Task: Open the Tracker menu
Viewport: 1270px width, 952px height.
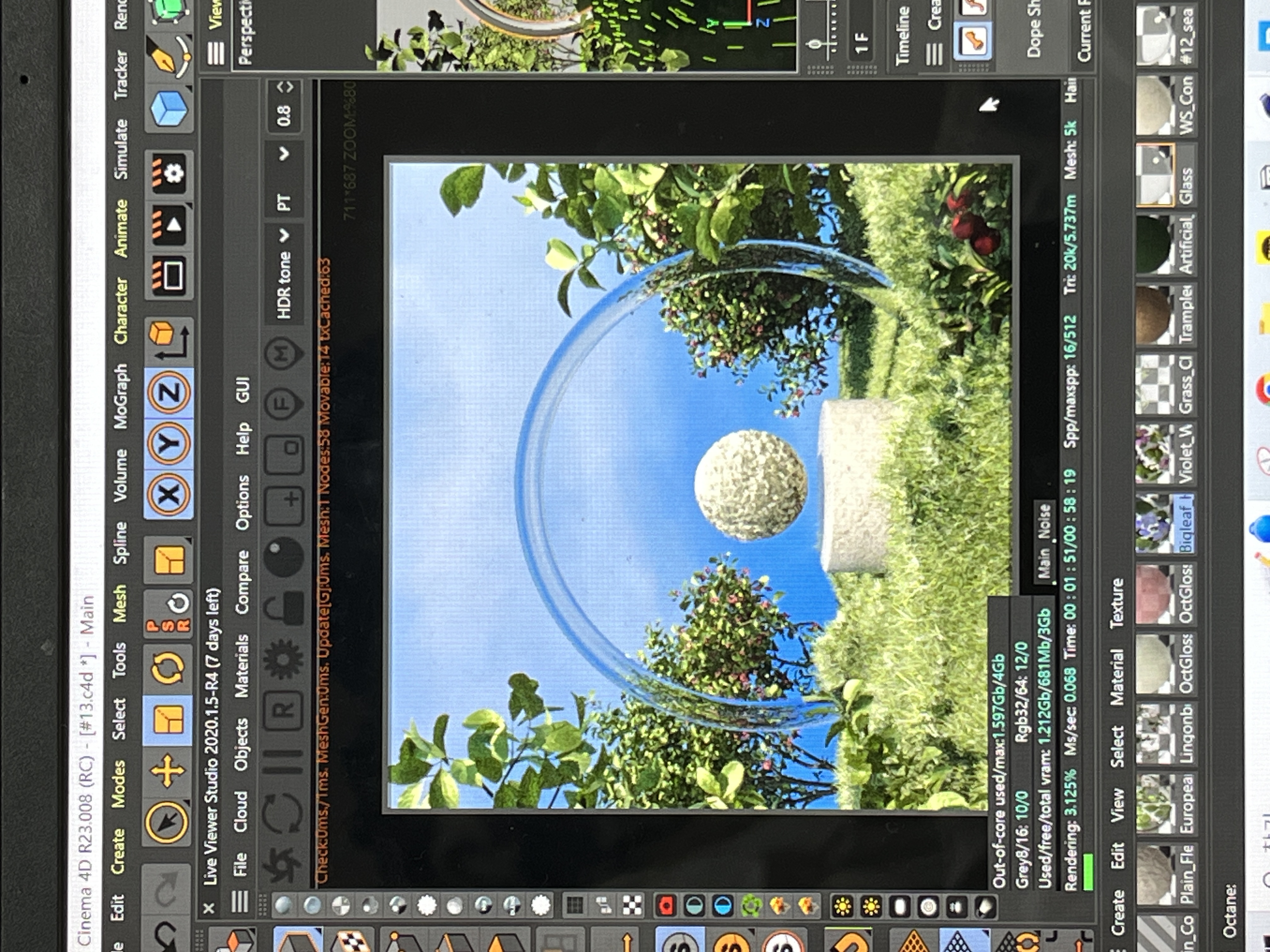Action: 122,75
